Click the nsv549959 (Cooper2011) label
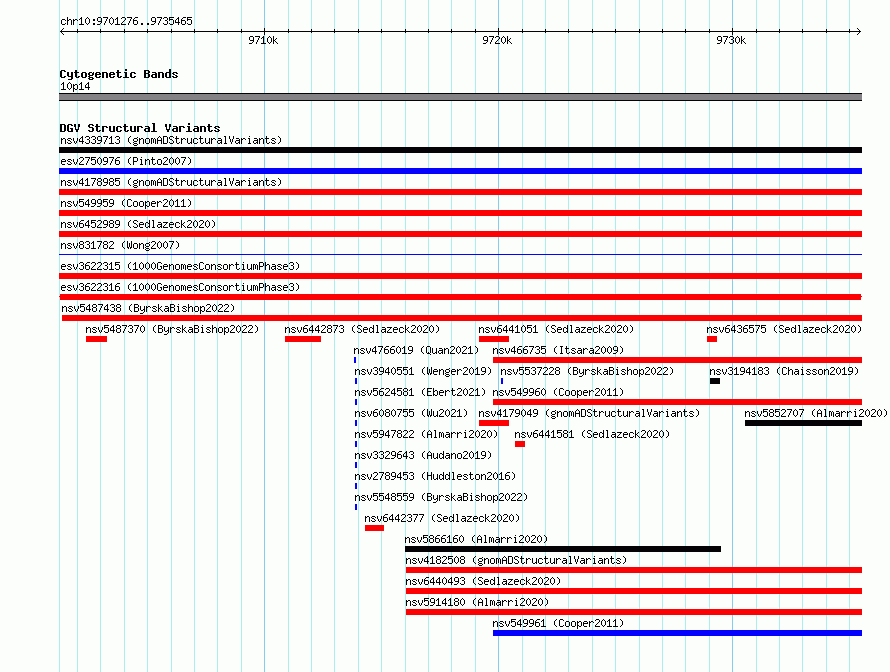890x672 pixels. (x=126, y=203)
